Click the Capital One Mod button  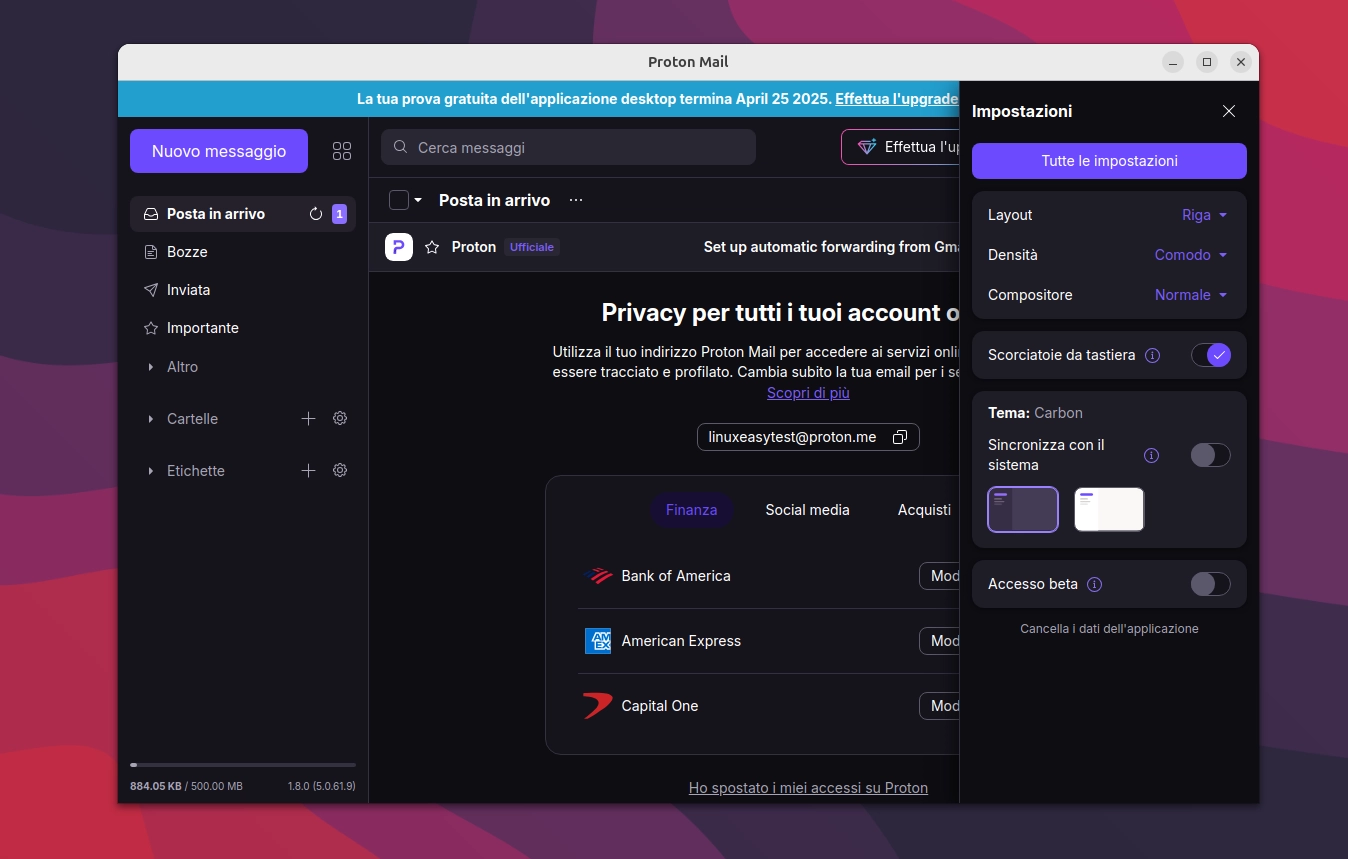tap(940, 706)
